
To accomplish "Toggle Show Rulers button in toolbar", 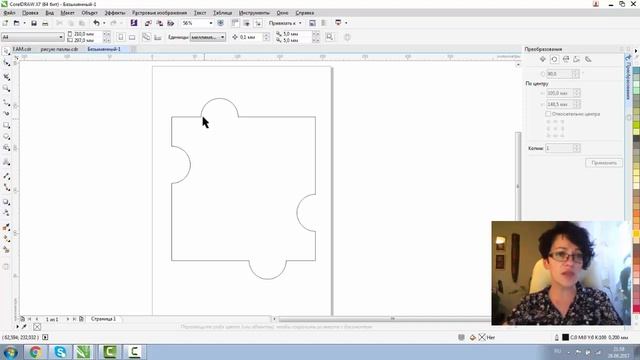I will (x=235, y=23).
